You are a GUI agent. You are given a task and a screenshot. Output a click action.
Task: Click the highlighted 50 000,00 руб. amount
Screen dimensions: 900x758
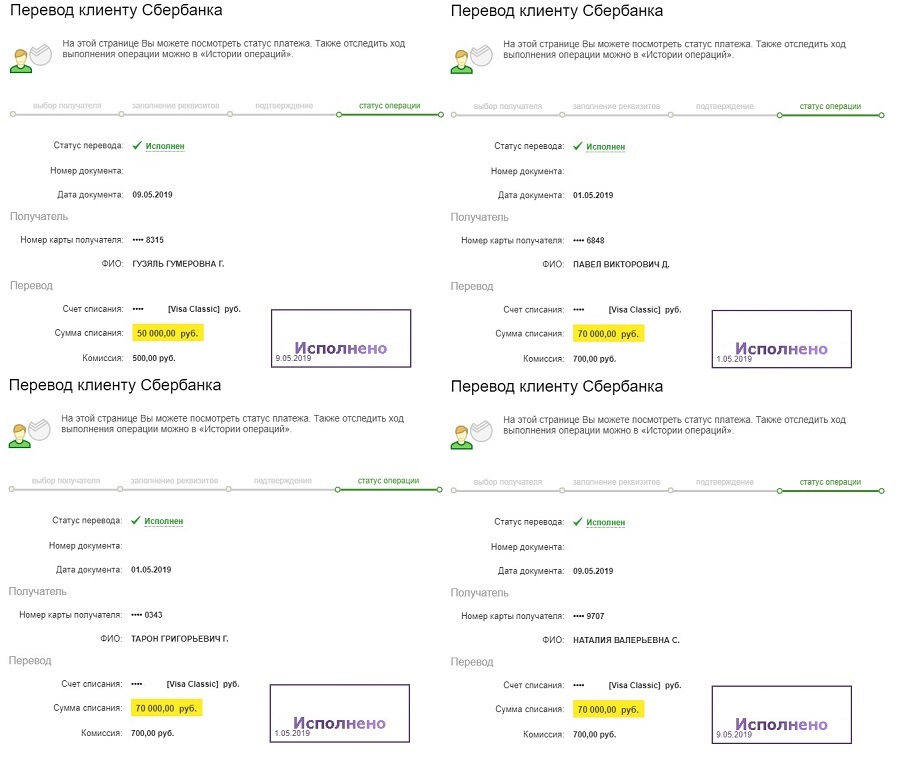pos(168,333)
